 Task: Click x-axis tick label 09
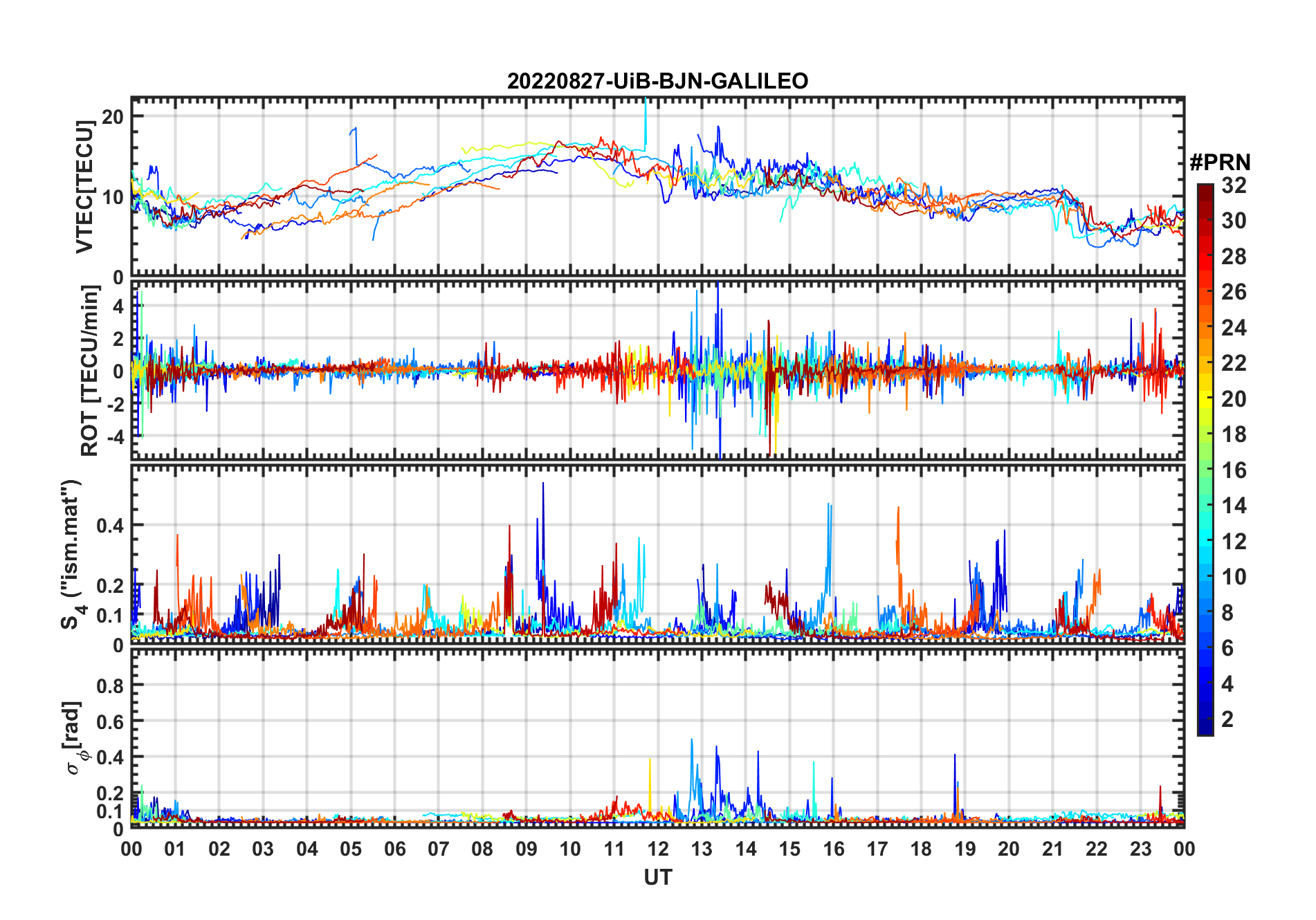click(526, 849)
